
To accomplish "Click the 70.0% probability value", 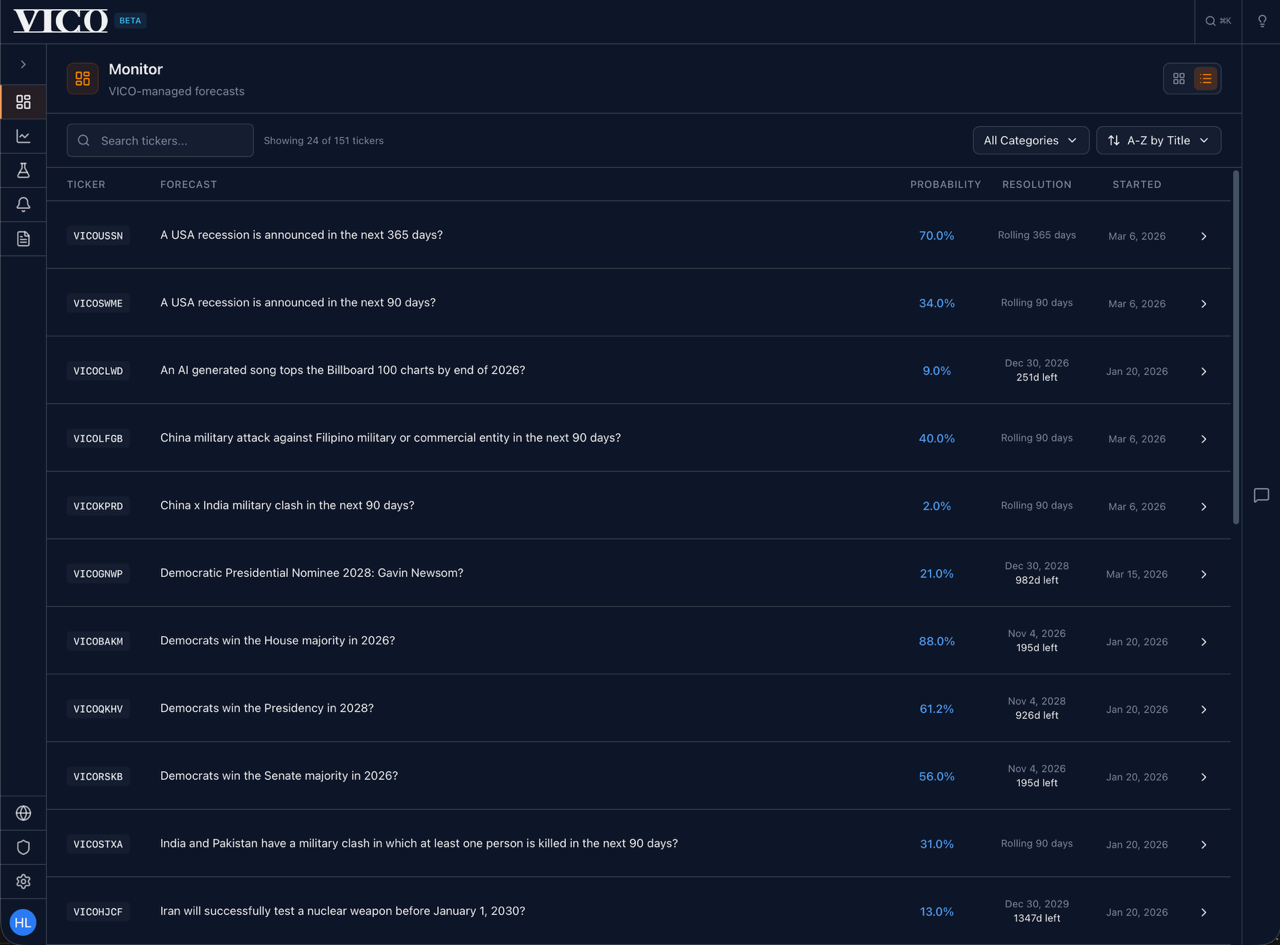I will 937,236.
